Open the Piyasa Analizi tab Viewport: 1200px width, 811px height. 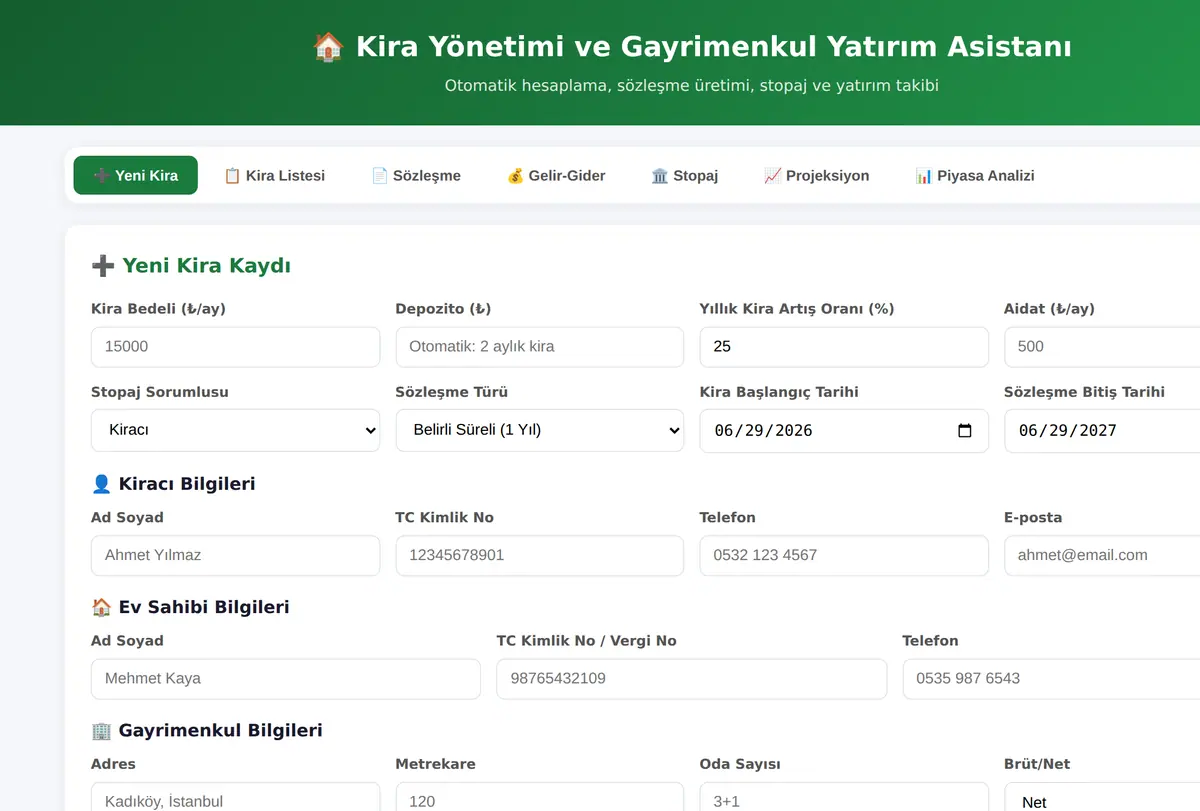pos(975,175)
